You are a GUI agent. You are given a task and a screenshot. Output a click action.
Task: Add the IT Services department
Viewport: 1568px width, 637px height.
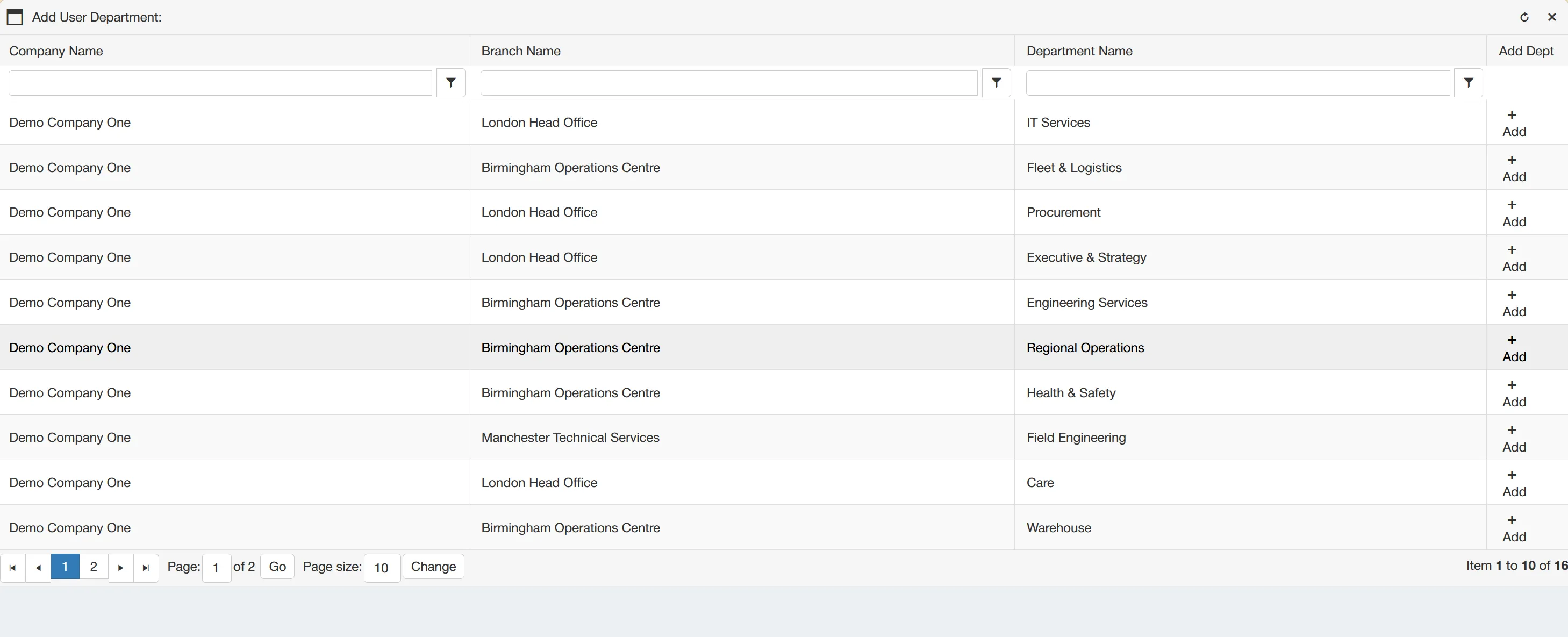(1513, 123)
